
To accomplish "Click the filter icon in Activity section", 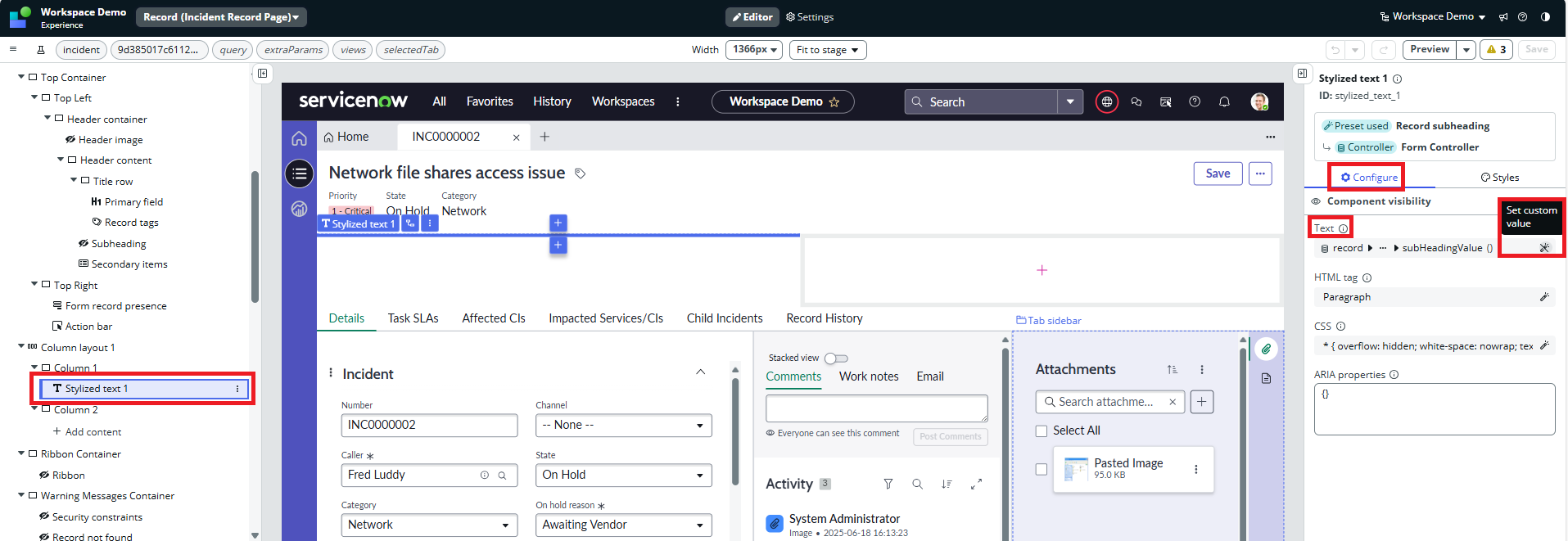I will pyautogui.click(x=888, y=485).
